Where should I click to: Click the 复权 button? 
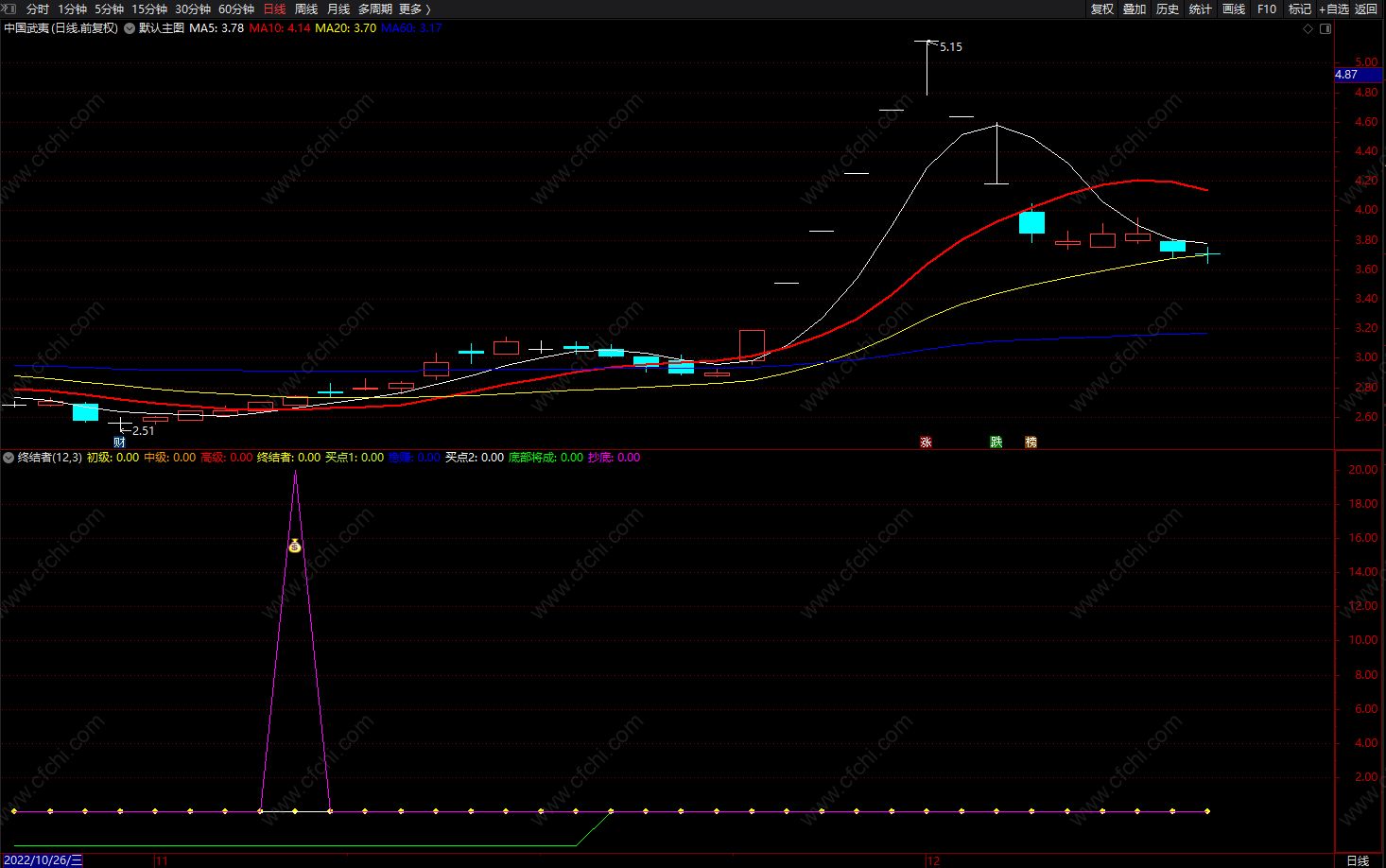[x=1102, y=9]
